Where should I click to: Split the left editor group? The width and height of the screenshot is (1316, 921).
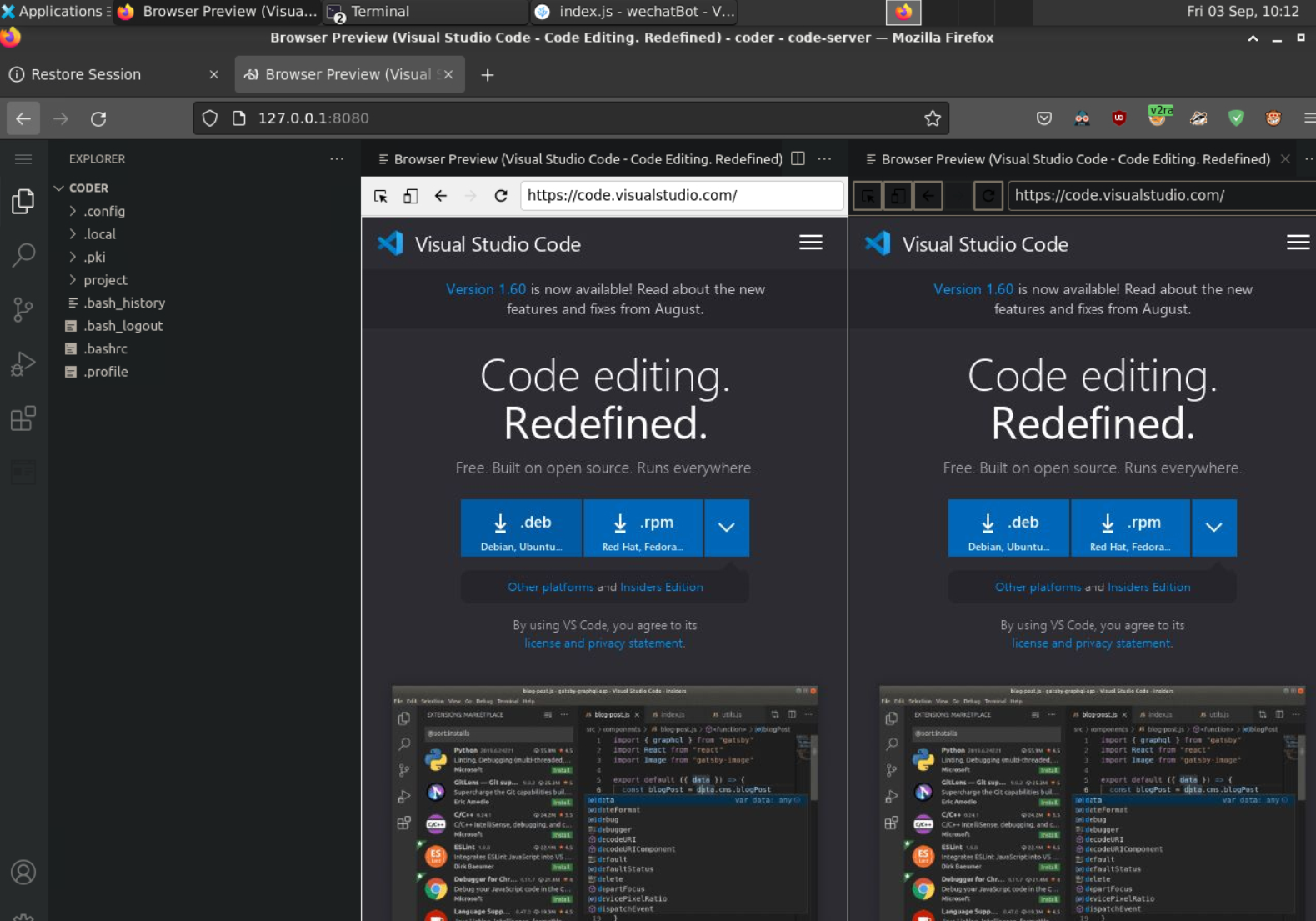[798, 158]
